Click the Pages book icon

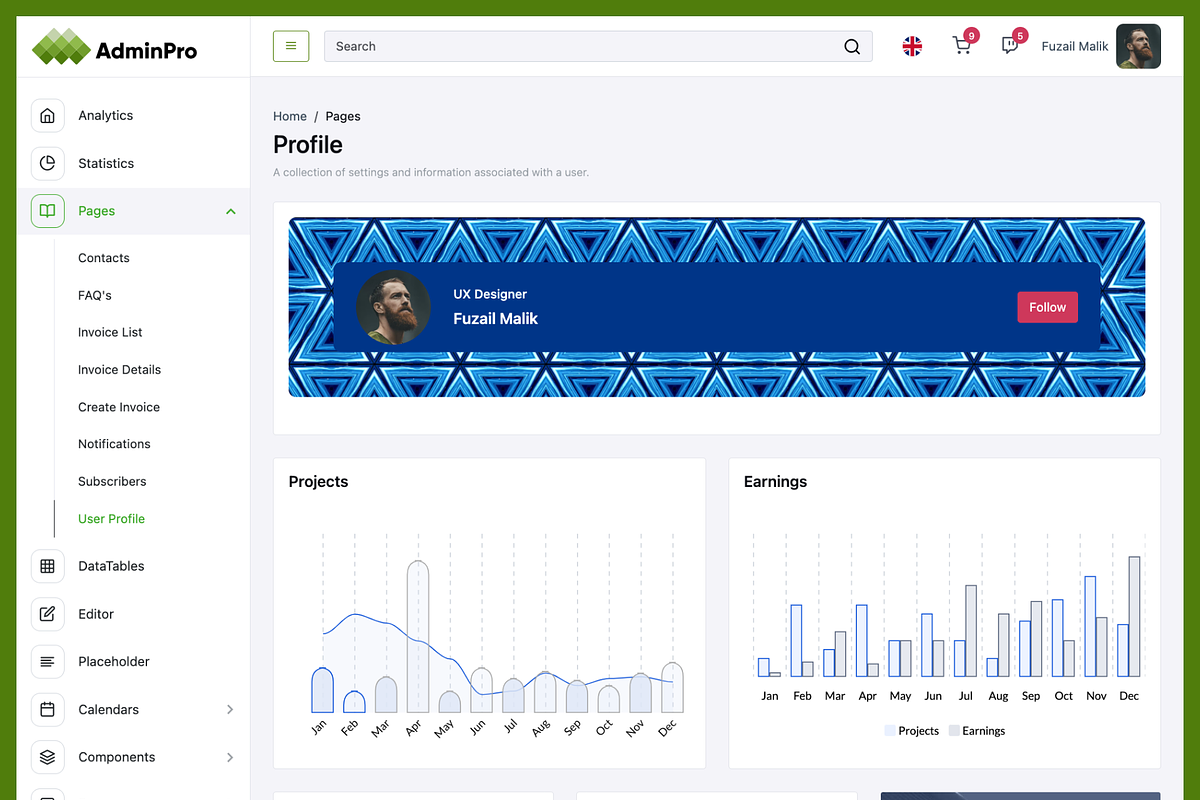click(47, 211)
